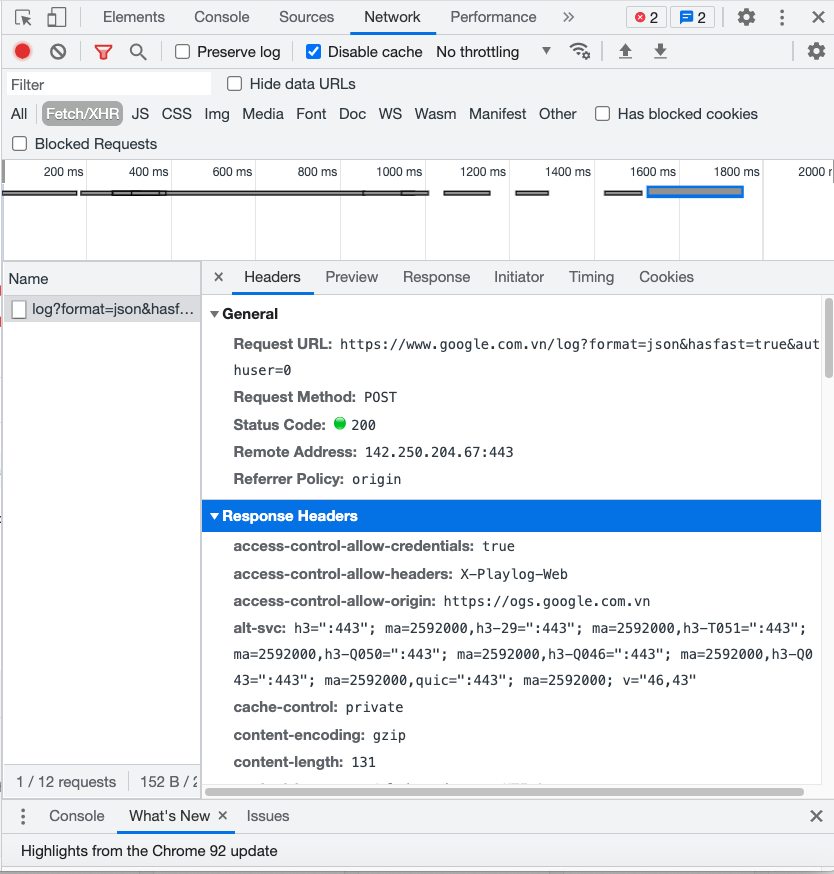Enable the Preserve log checkbox
This screenshot has height=874, width=834.
pyautogui.click(x=182, y=52)
